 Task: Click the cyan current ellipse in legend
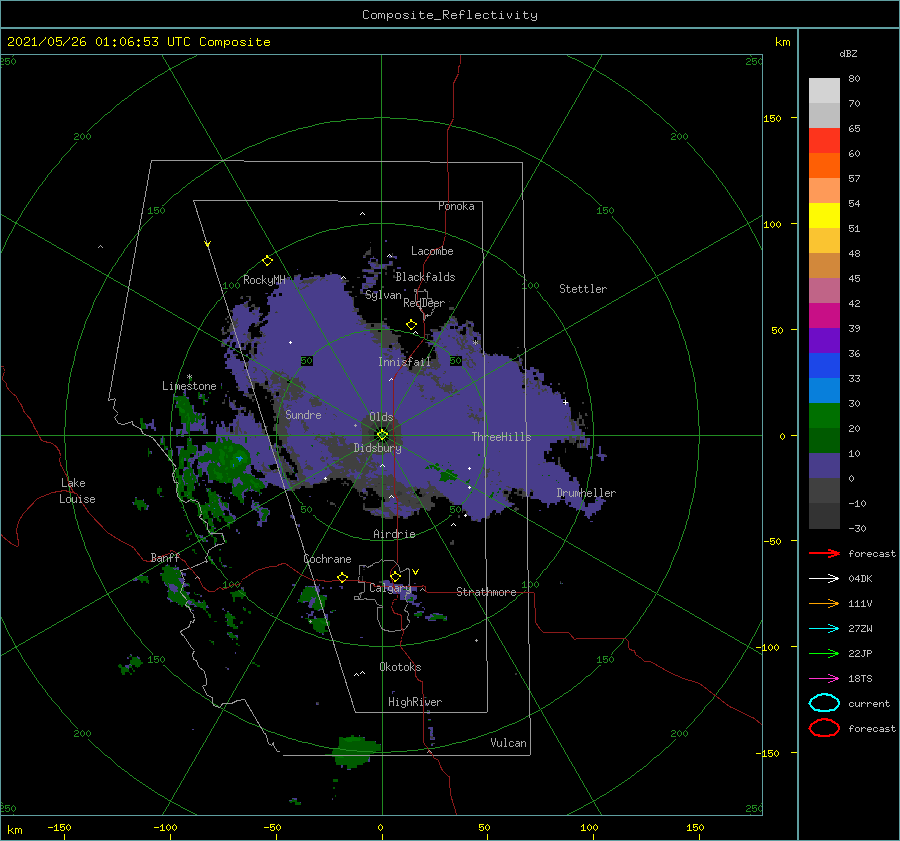pos(824,703)
